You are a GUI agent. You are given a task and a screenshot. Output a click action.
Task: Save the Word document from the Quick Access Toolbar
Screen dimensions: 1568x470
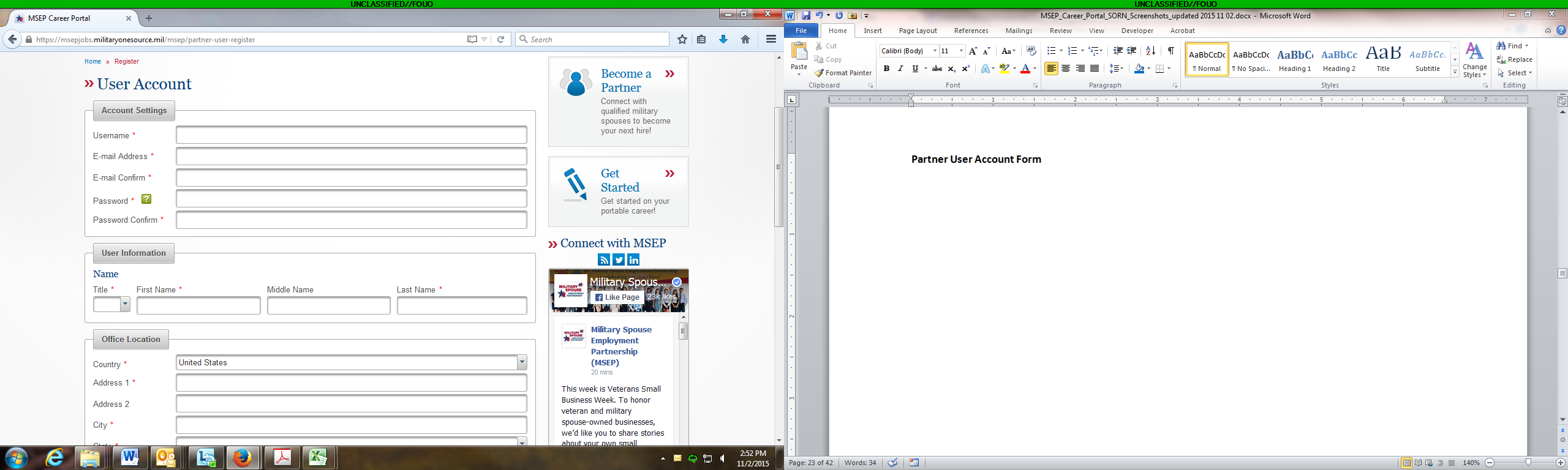pyautogui.click(x=806, y=15)
